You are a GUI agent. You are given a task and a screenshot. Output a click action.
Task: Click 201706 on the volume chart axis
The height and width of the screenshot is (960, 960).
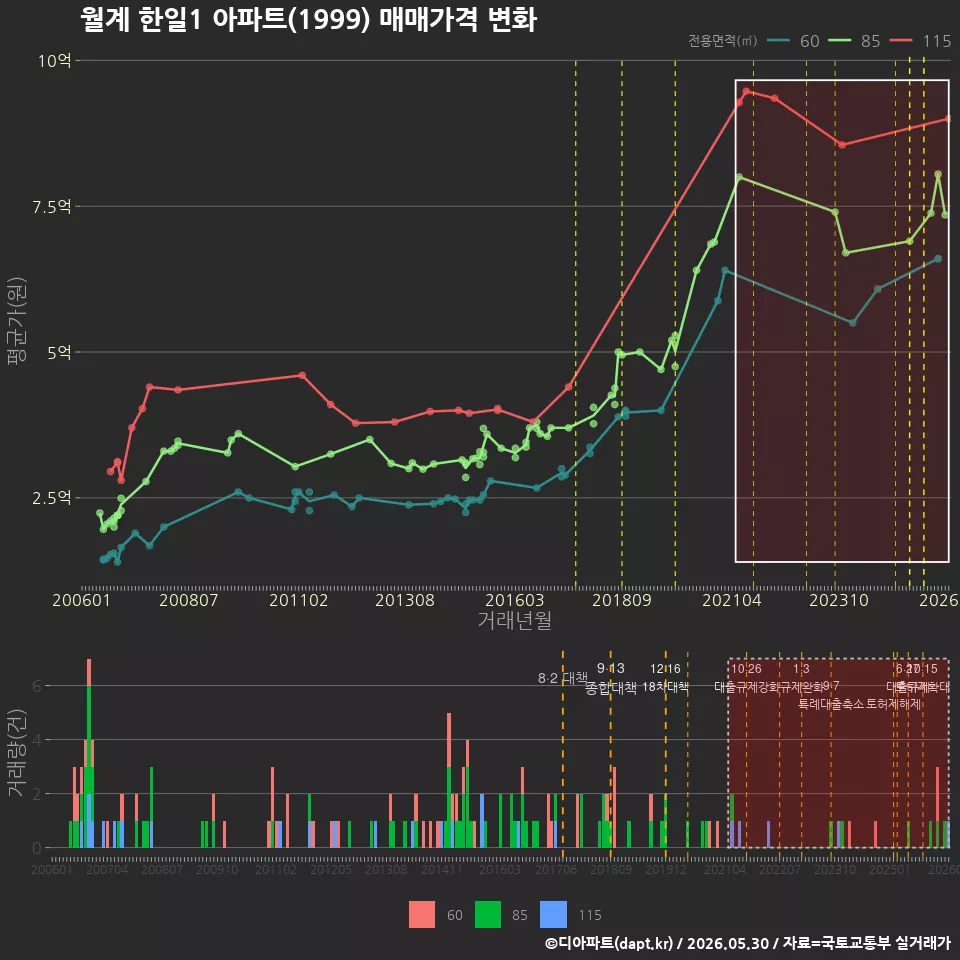click(x=556, y=869)
